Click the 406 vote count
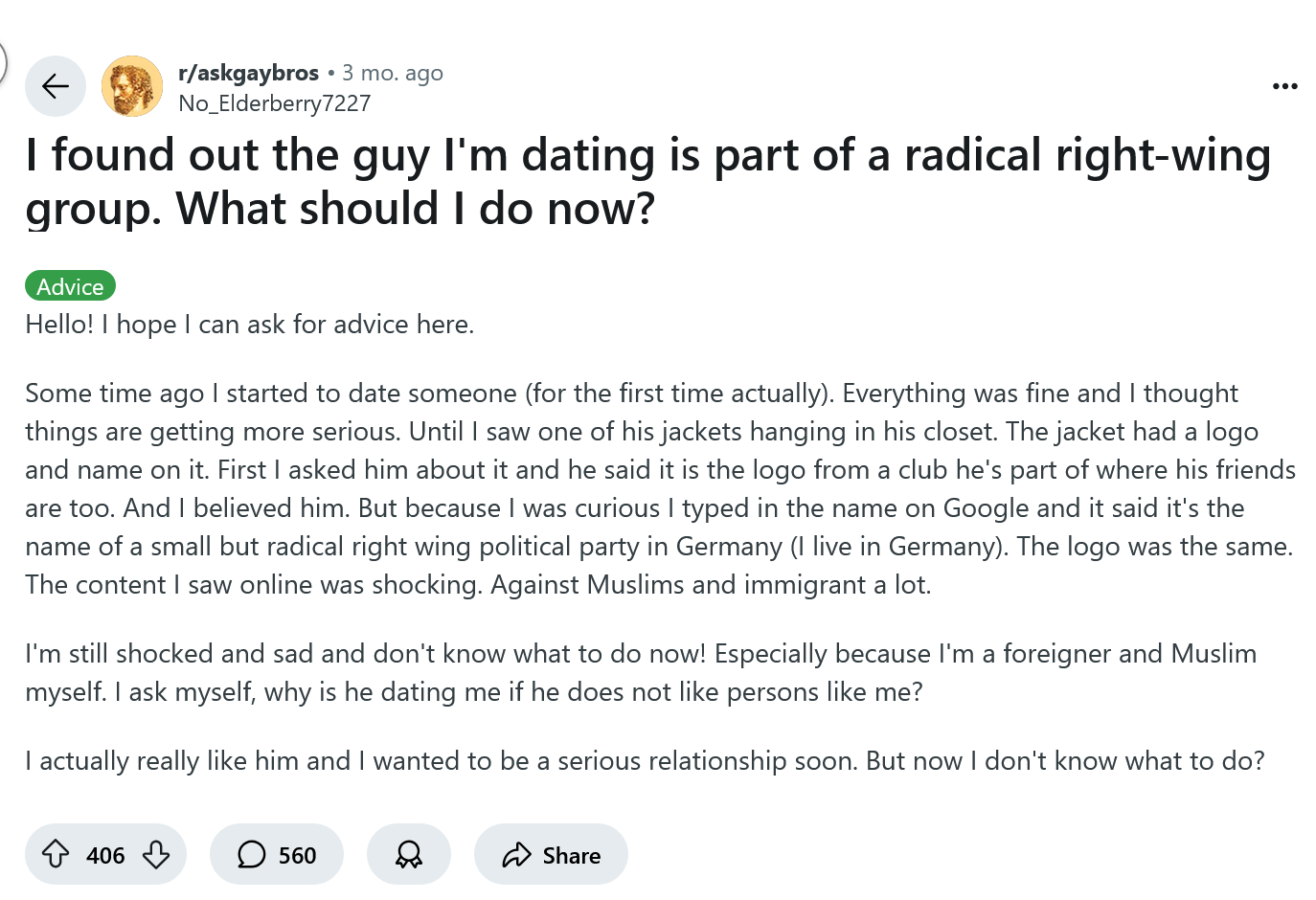Viewport: 1316px width, 900px height. [105, 855]
